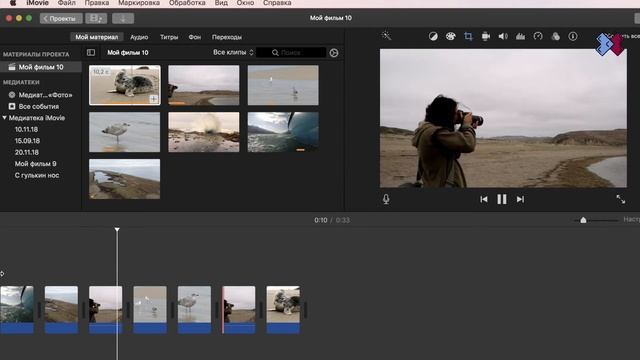Open the clip filter and audio effects tool
This screenshot has width=640, height=360.
(x=556, y=36)
